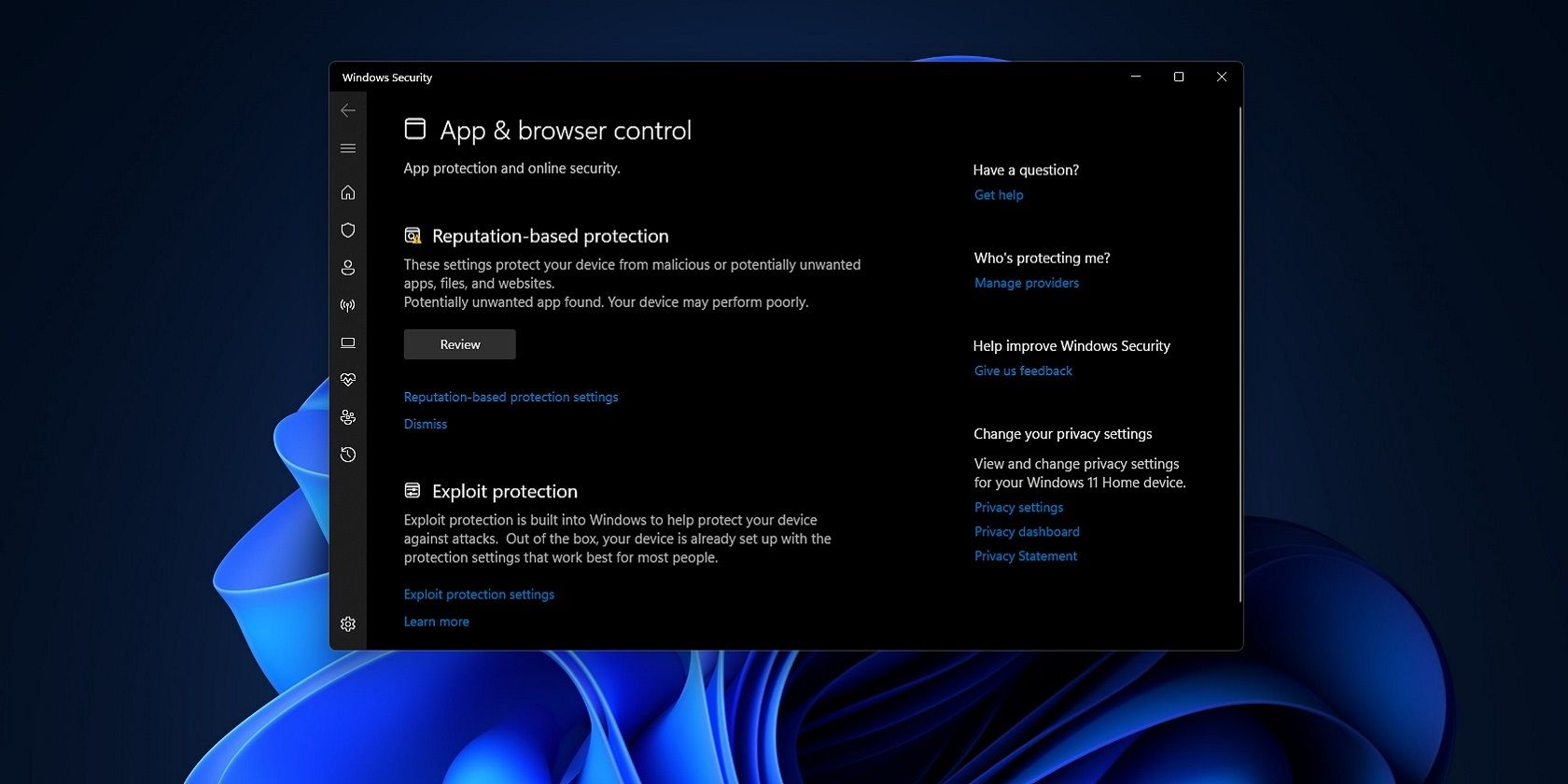Click the vertical scrollbar on right edge

click(x=1239, y=355)
